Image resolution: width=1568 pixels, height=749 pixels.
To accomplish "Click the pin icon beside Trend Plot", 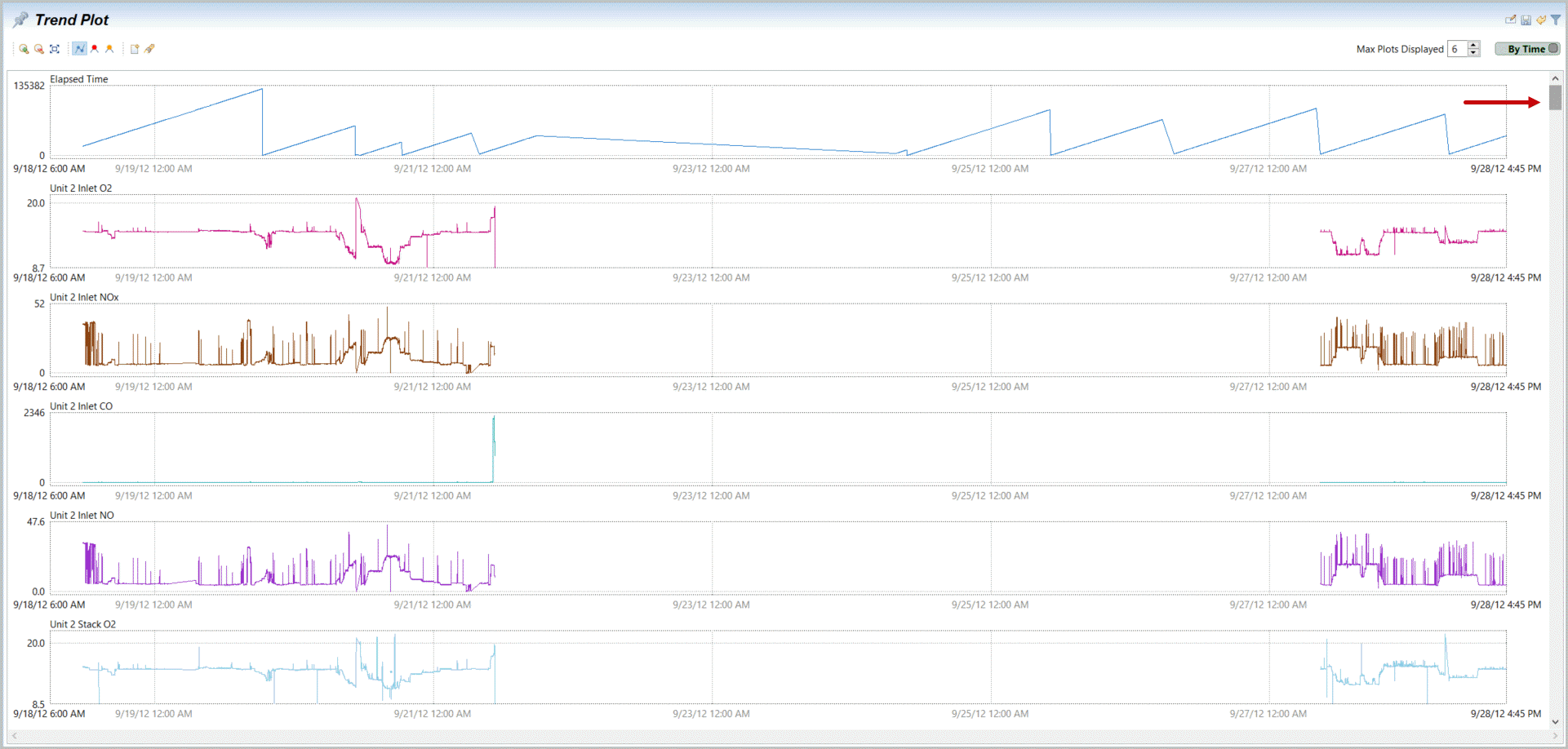I will click(20, 20).
